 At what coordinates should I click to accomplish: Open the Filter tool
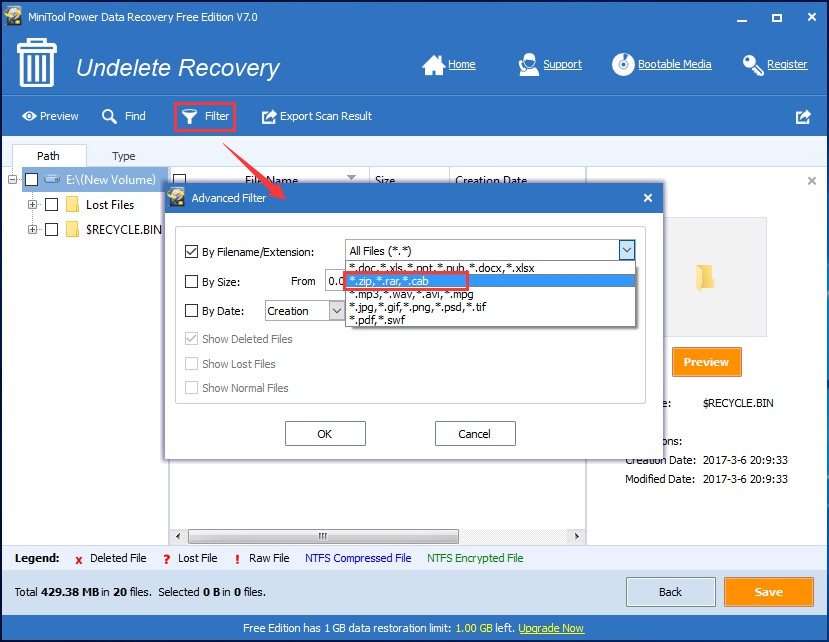coord(204,116)
